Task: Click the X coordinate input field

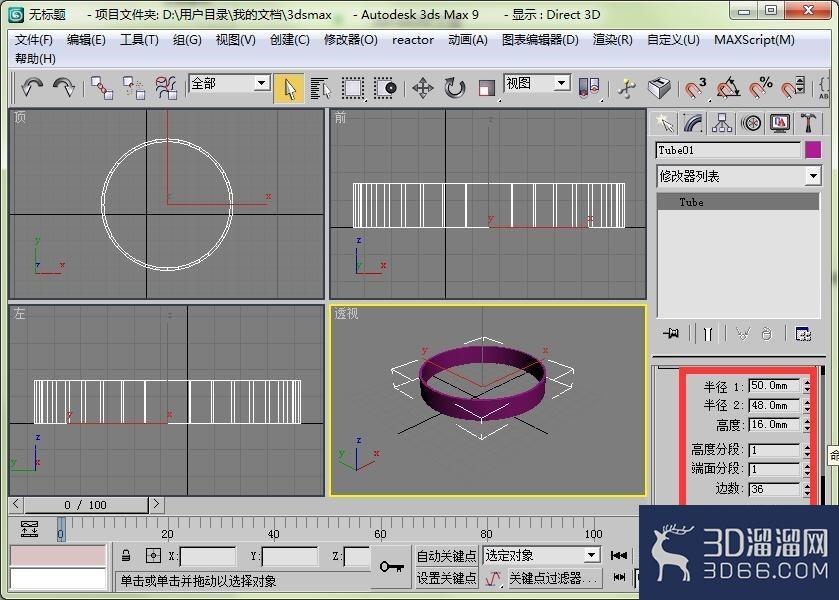Action: click(208, 557)
